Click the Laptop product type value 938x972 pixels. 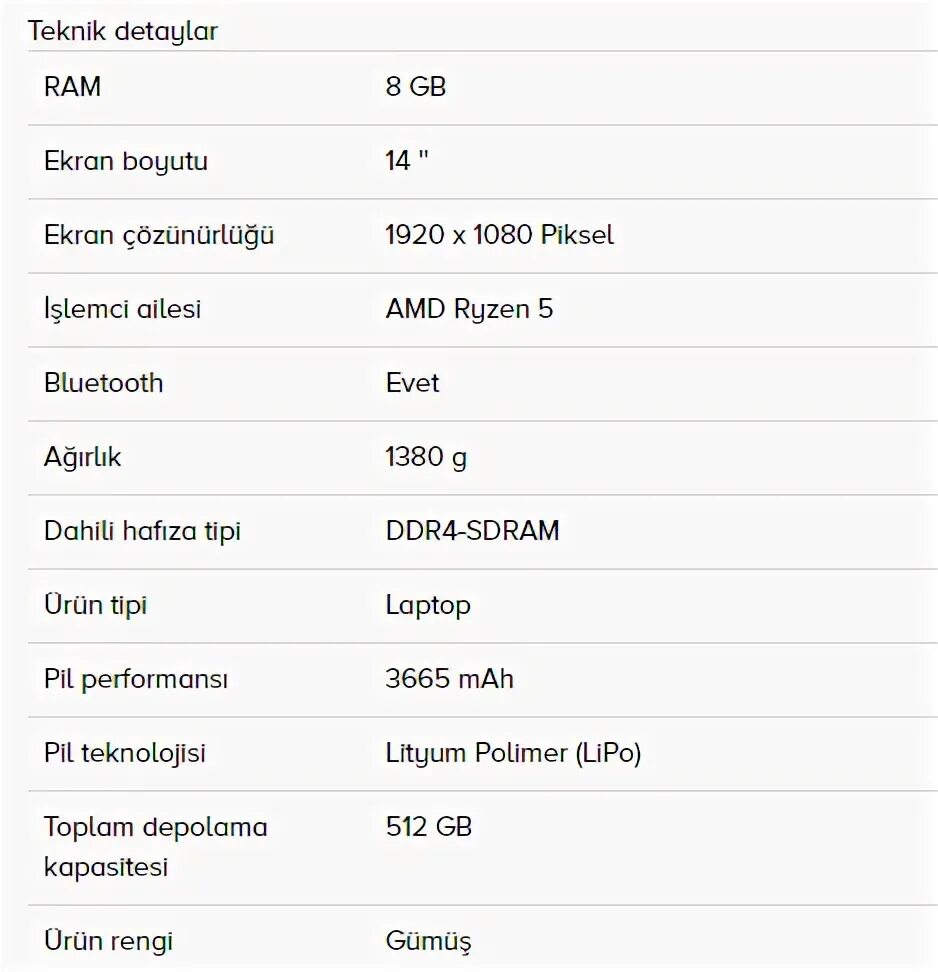(428, 606)
